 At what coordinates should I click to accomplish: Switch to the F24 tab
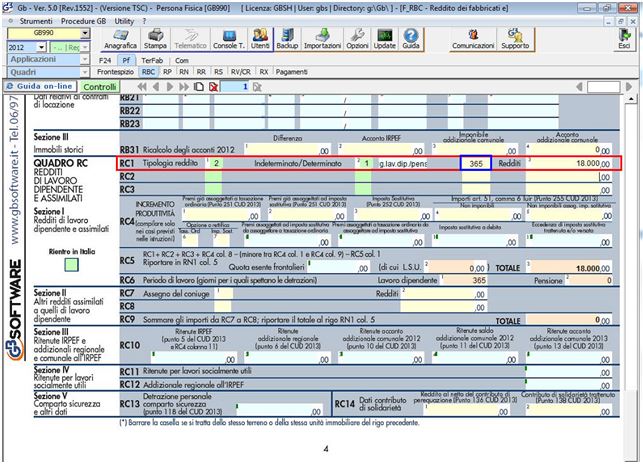point(105,60)
